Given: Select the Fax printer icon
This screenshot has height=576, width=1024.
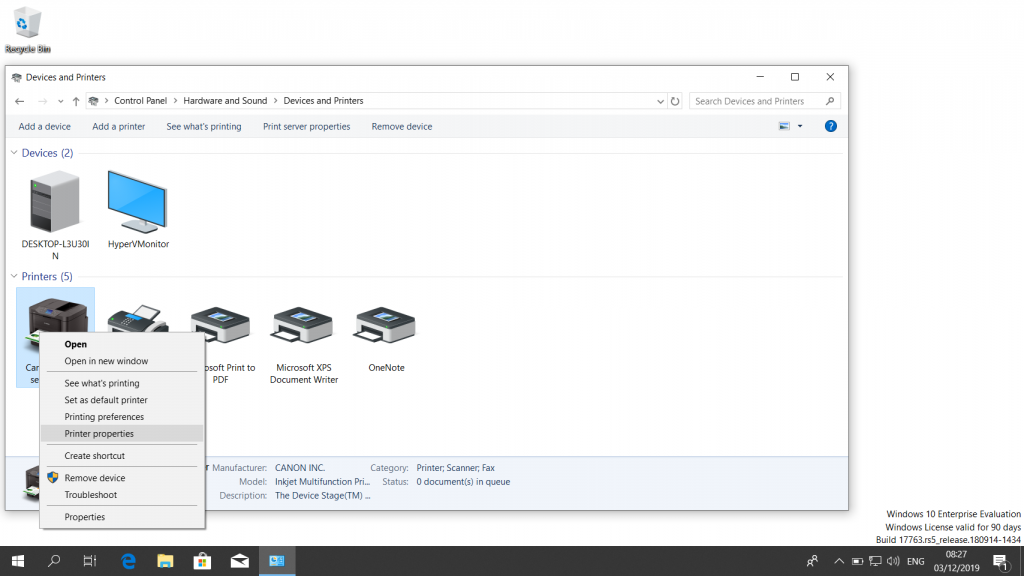Looking at the screenshot, I should pos(138,319).
